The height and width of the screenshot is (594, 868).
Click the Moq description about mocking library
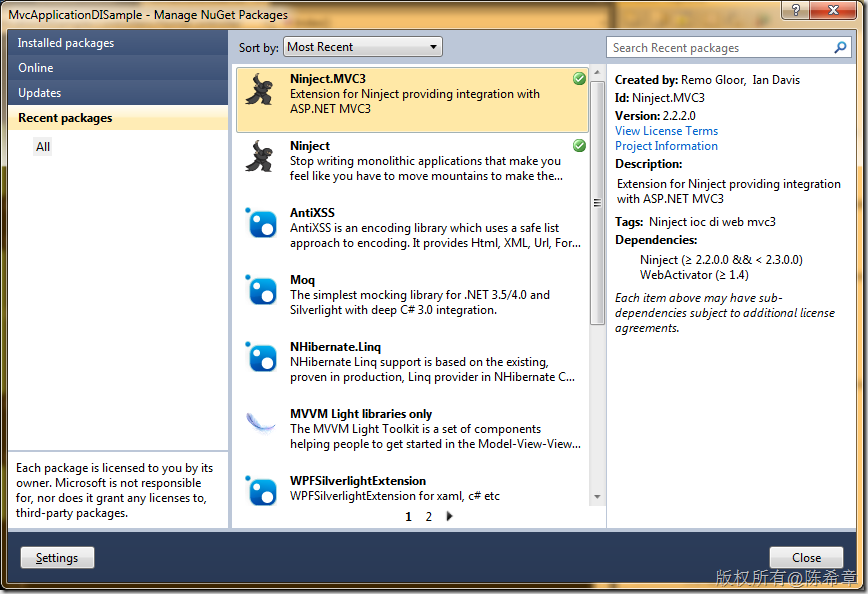tap(420, 302)
